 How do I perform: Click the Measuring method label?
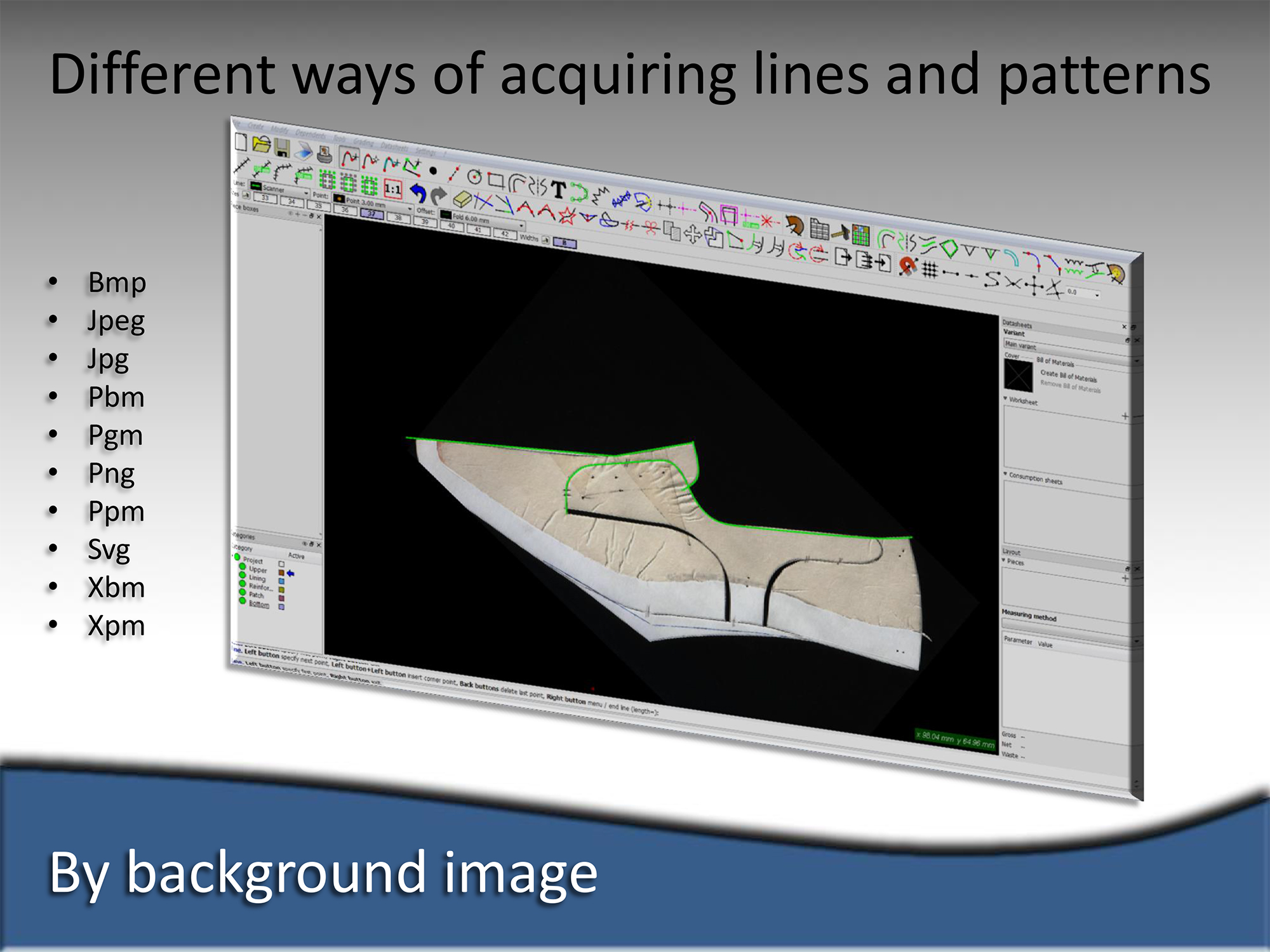(1029, 615)
